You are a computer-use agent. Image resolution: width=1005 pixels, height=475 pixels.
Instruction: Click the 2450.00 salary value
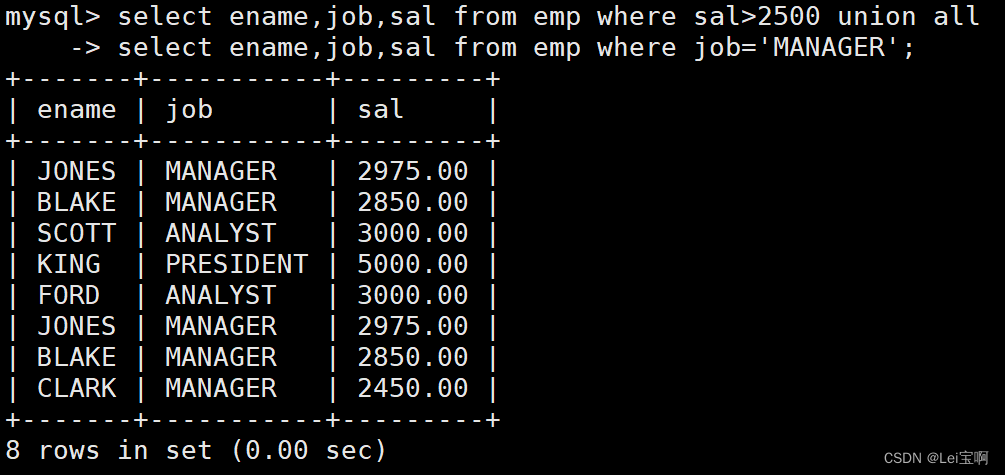[x=412, y=388]
